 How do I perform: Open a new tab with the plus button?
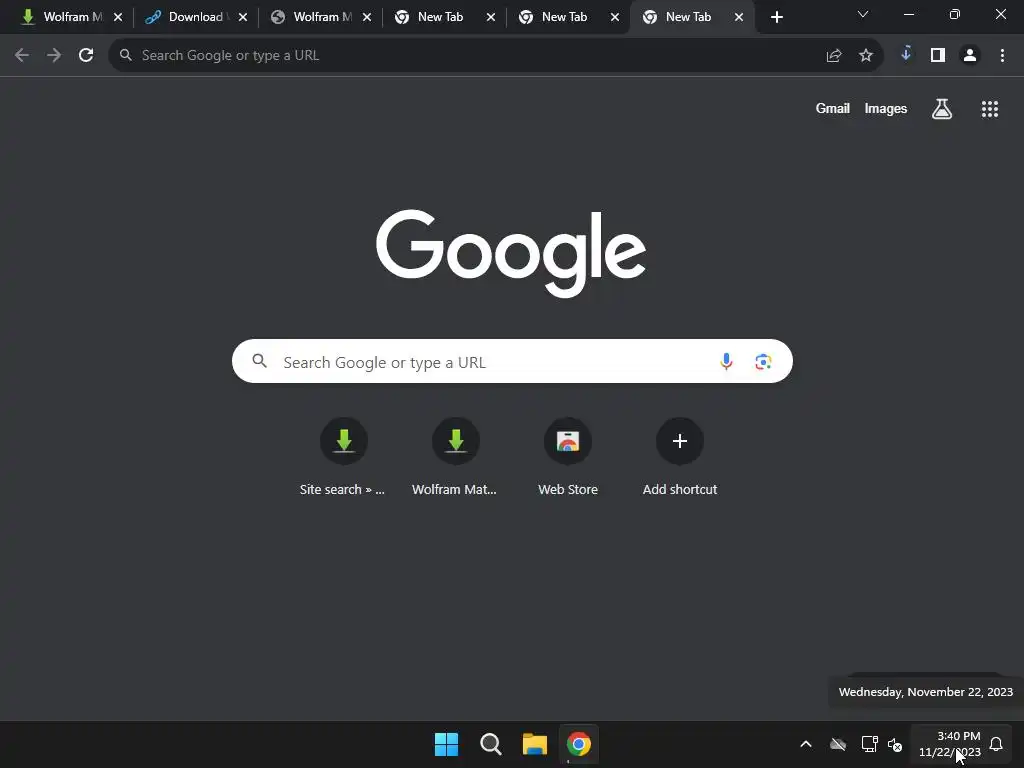point(776,18)
